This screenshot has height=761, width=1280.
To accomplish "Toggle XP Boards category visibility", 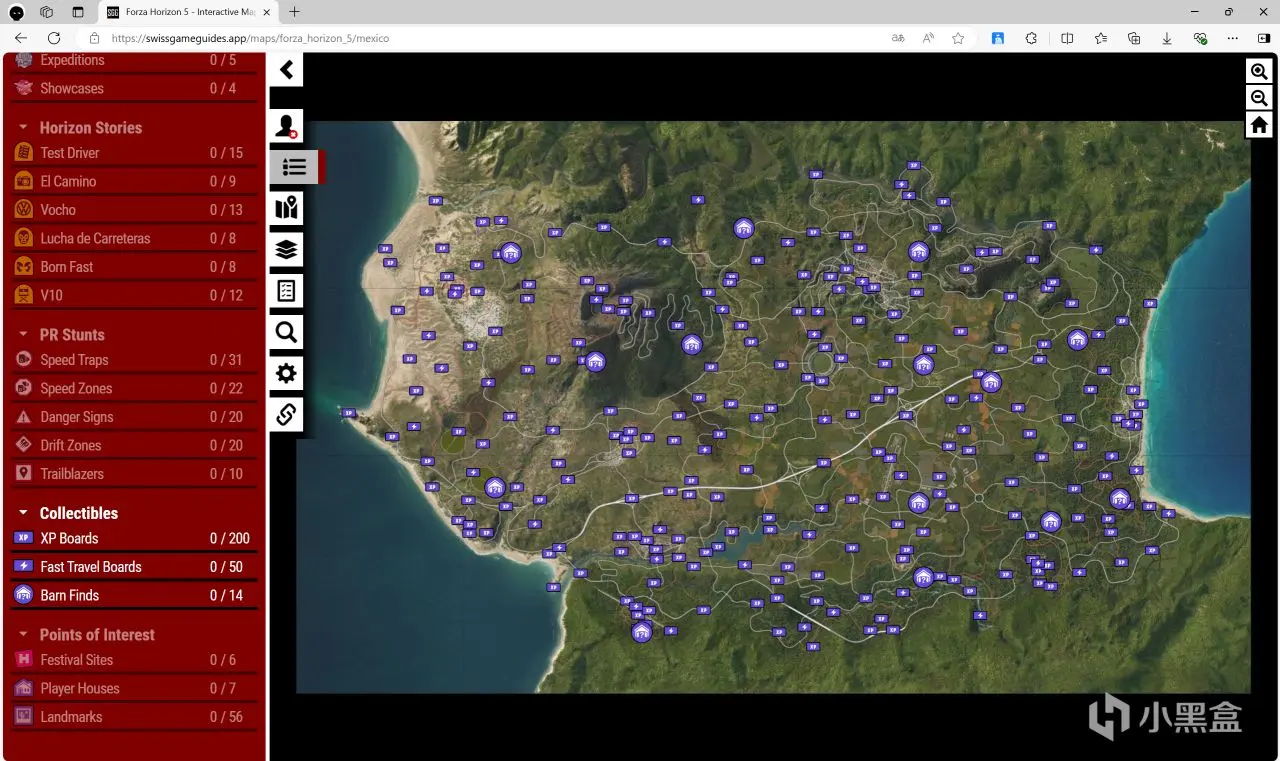I will point(134,538).
